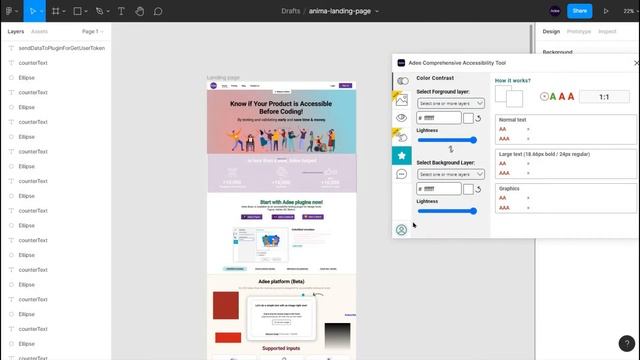Open the eye simulator icon in Adee sidebar
The image size is (640, 360).
402,118
